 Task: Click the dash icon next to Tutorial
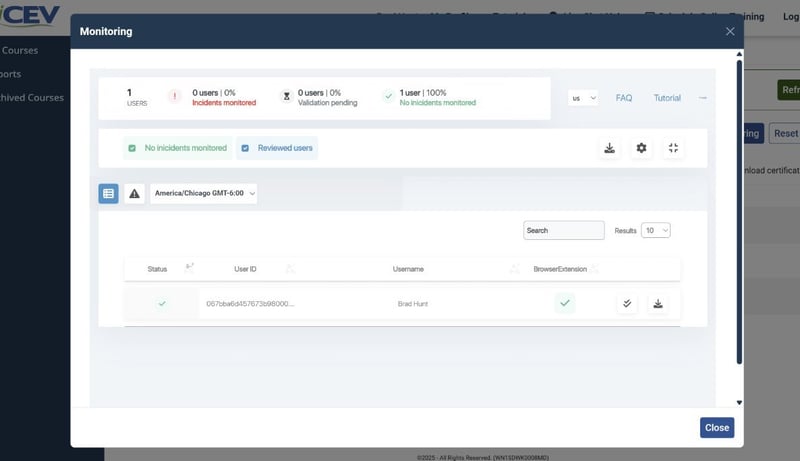703,98
